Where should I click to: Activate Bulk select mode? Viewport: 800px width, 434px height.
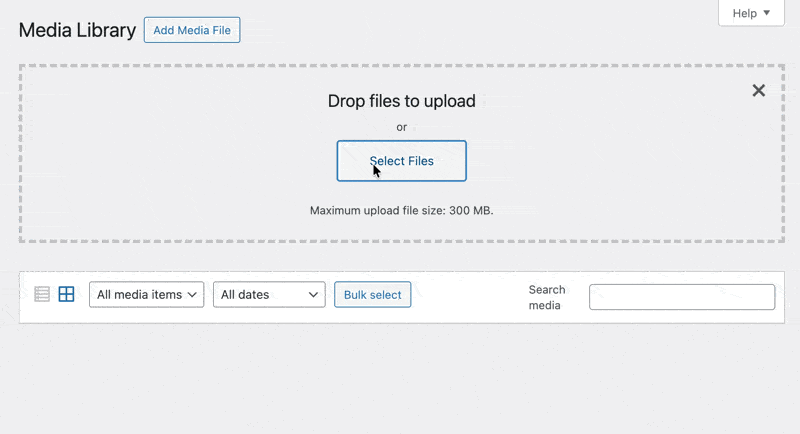(372, 294)
